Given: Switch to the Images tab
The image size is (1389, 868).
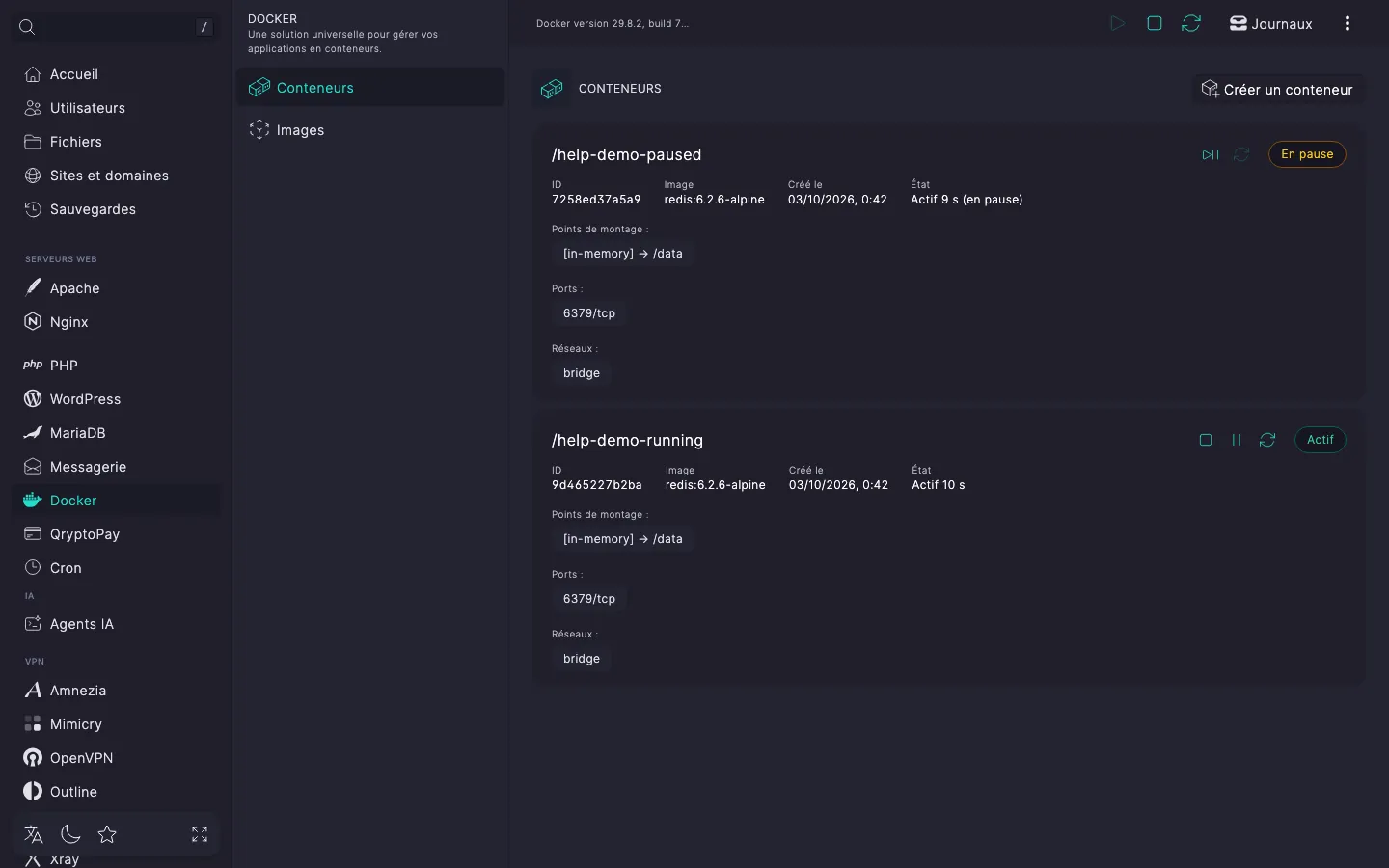Looking at the screenshot, I should [370, 130].
